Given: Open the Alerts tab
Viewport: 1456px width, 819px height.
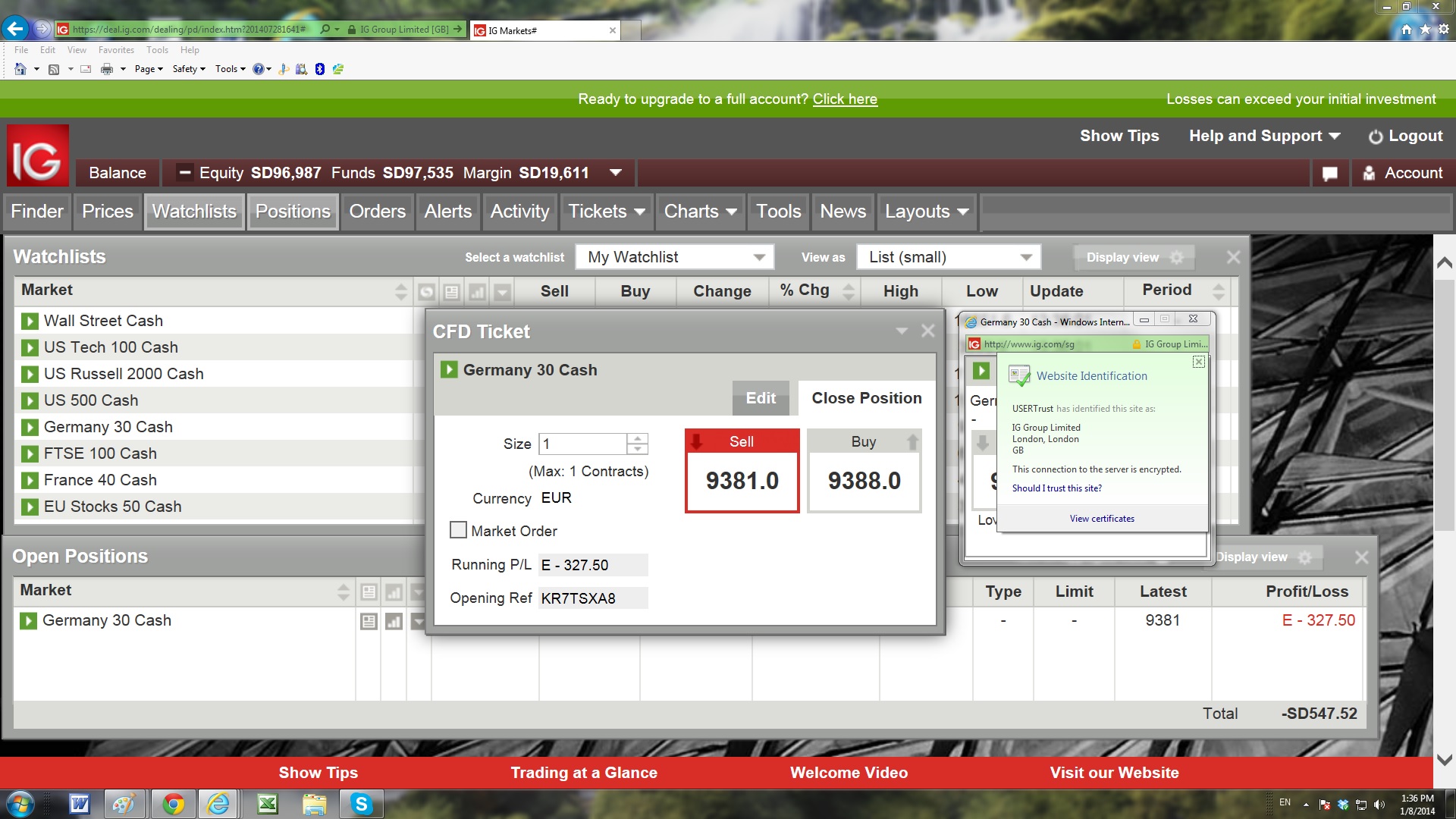Looking at the screenshot, I should 447,212.
